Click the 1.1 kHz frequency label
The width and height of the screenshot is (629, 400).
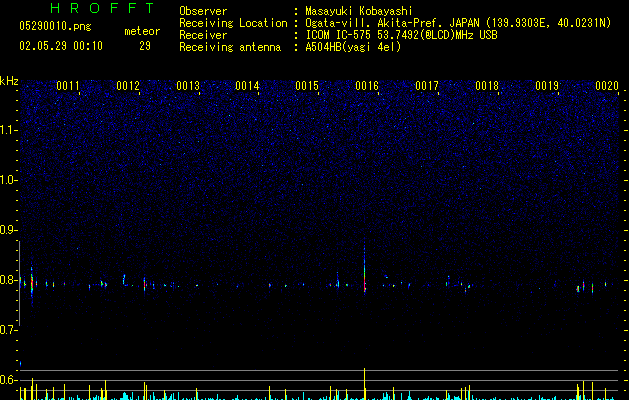pyautogui.click(x=8, y=130)
